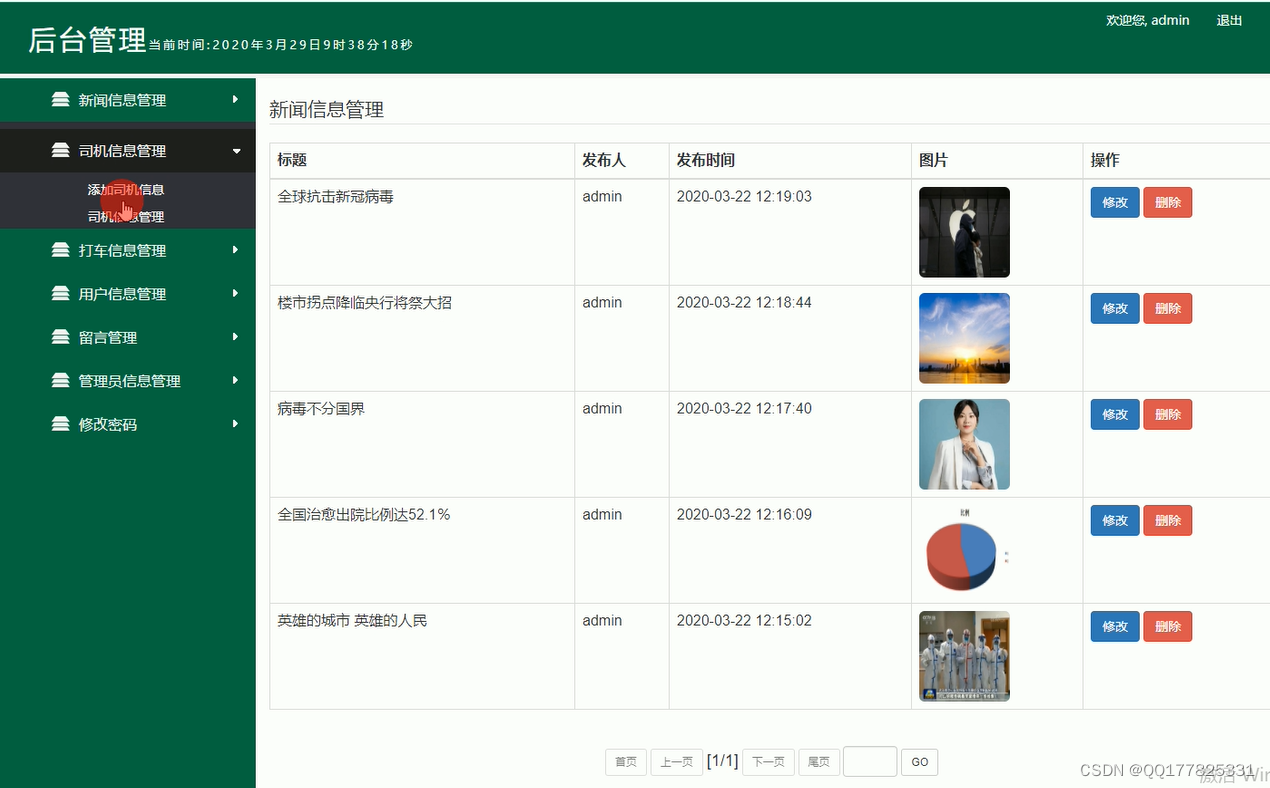Click 修改 for 全国治愈出院比例达52.1%
The height and width of the screenshot is (788, 1270).
point(1115,520)
